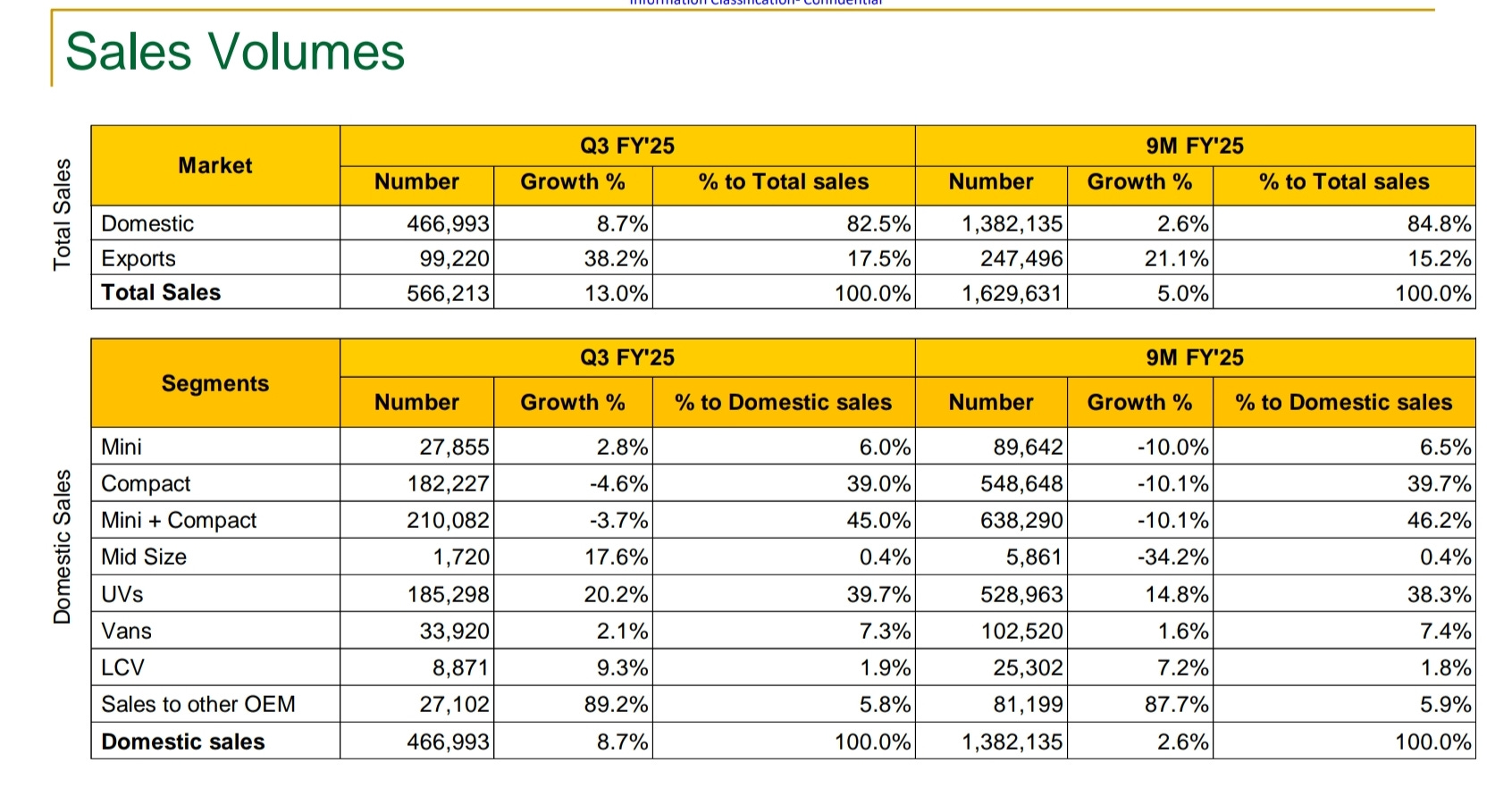Click the 'UVs' row label

[x=122, y=594]
